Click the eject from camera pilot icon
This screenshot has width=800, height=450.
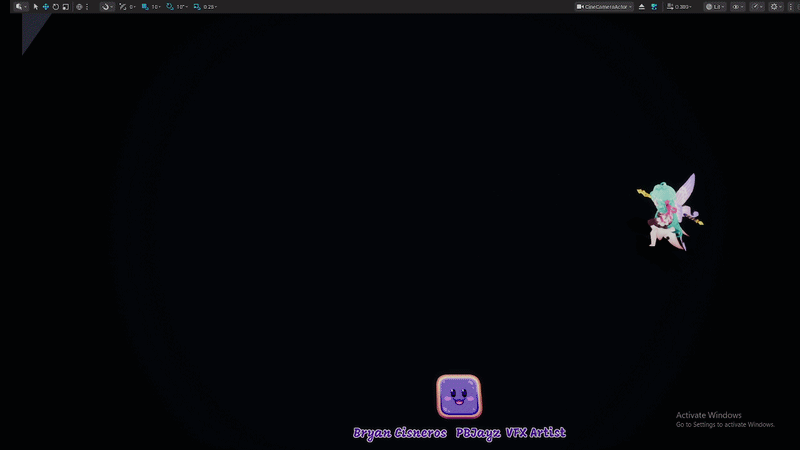pos(642,7)
